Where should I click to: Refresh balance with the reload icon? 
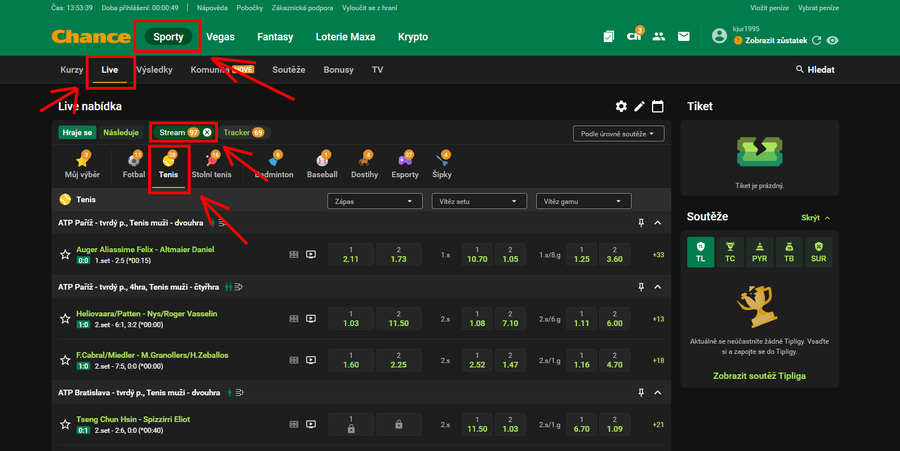coord(816,41)
